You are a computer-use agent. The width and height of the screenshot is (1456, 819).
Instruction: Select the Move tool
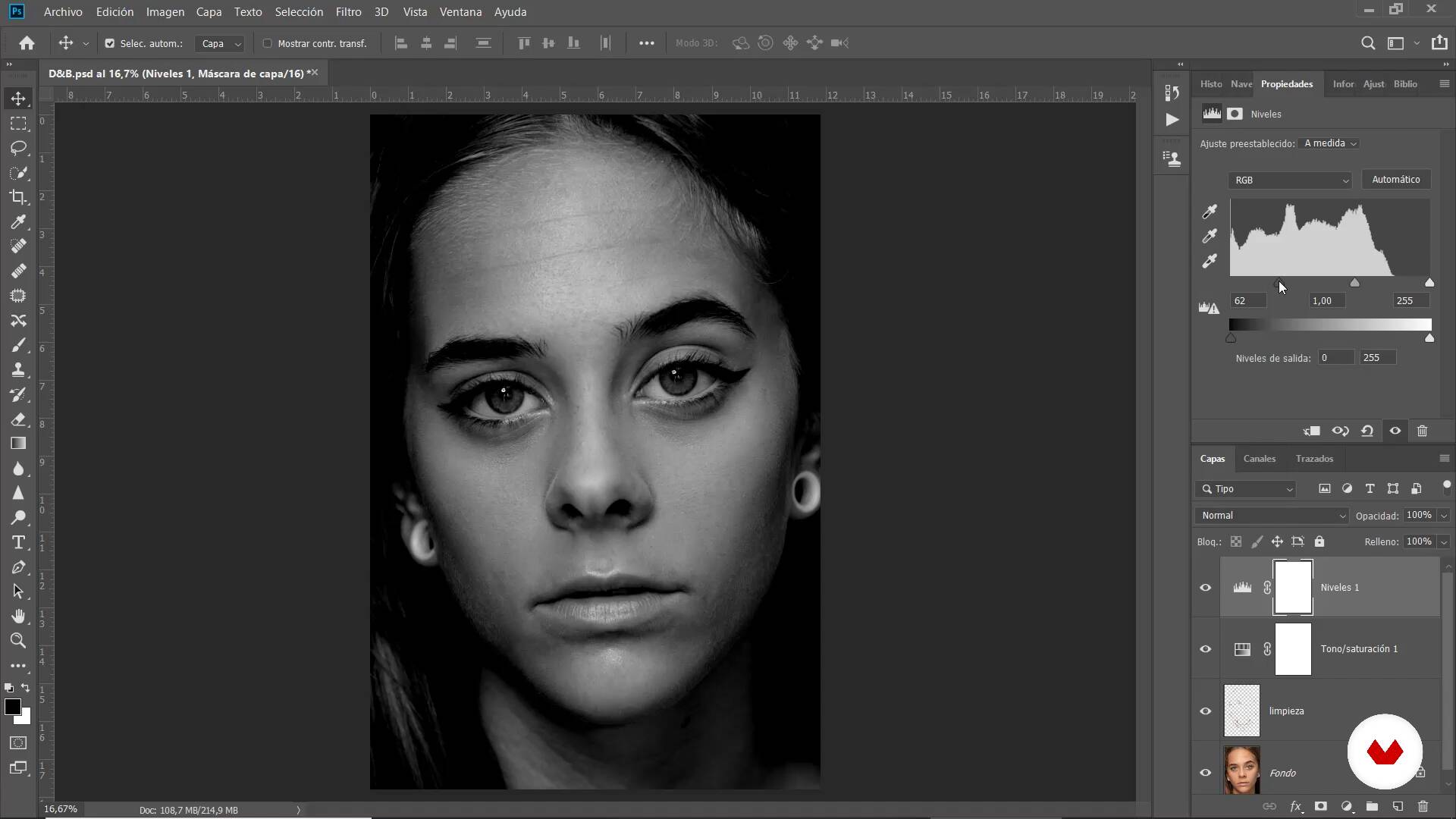pyautogui.click(x=18, y=99)
